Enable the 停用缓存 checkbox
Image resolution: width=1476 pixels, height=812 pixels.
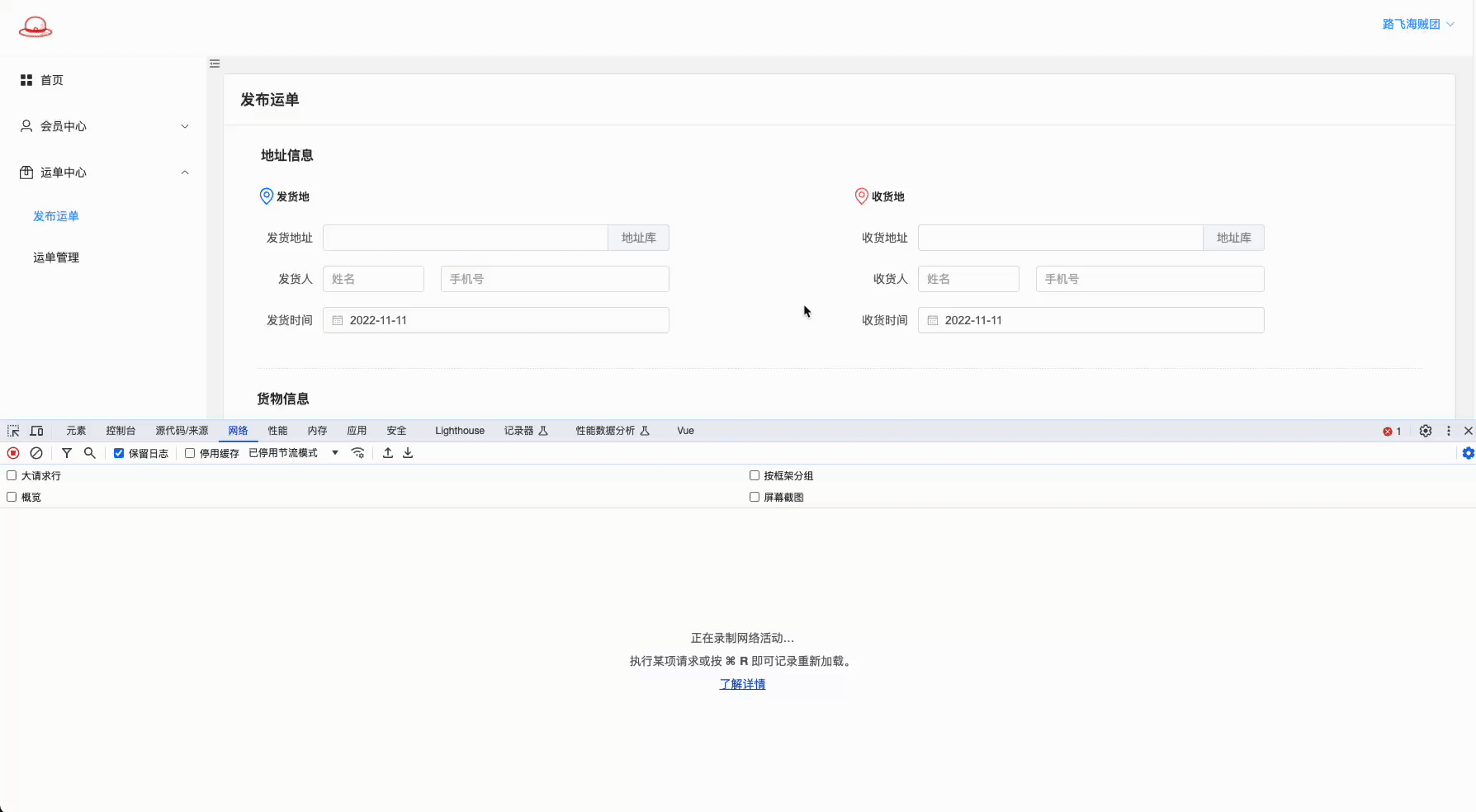pos(190,453)
